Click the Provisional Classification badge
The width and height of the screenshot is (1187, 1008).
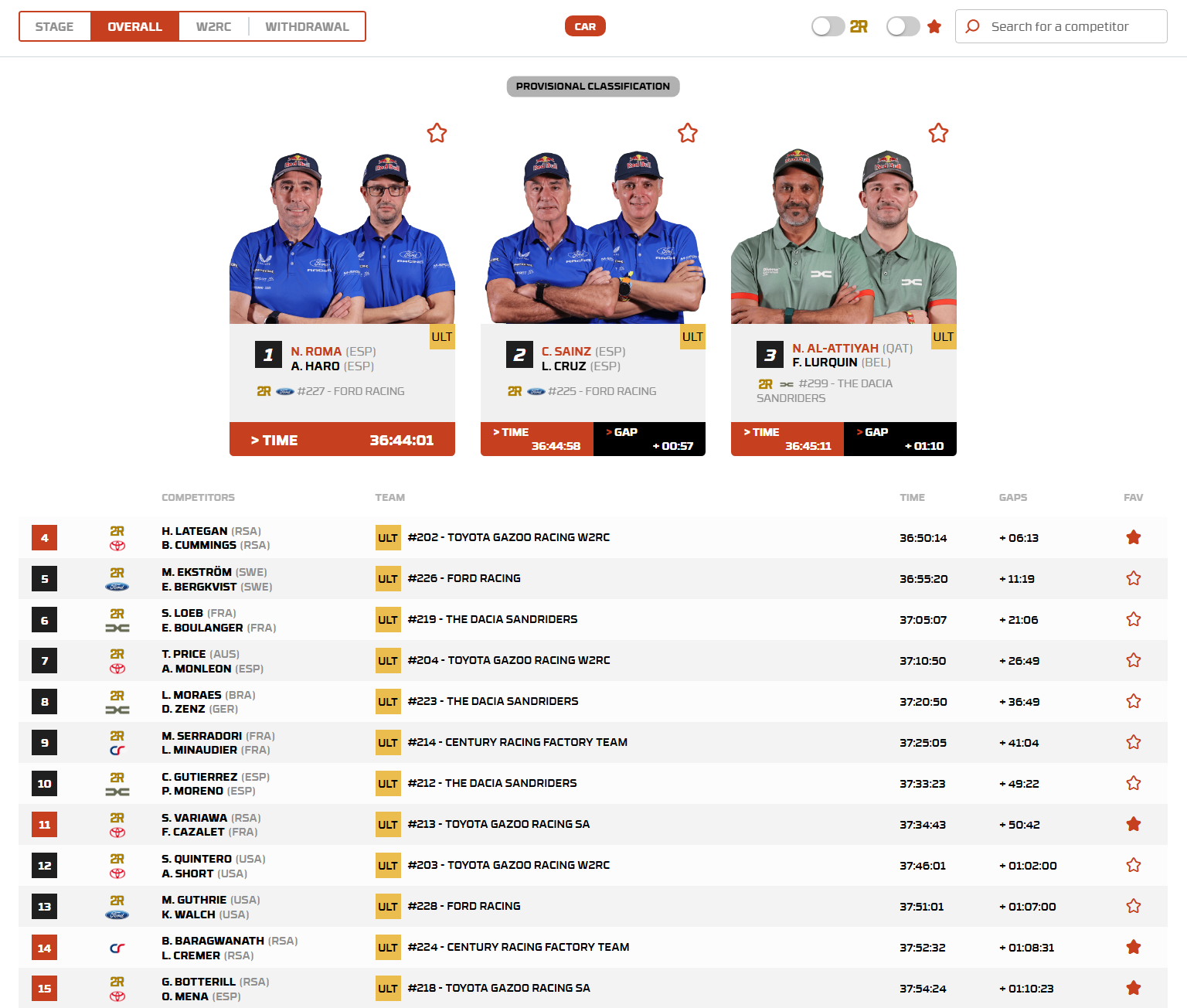pyautogui.click(x=593, y=87)
